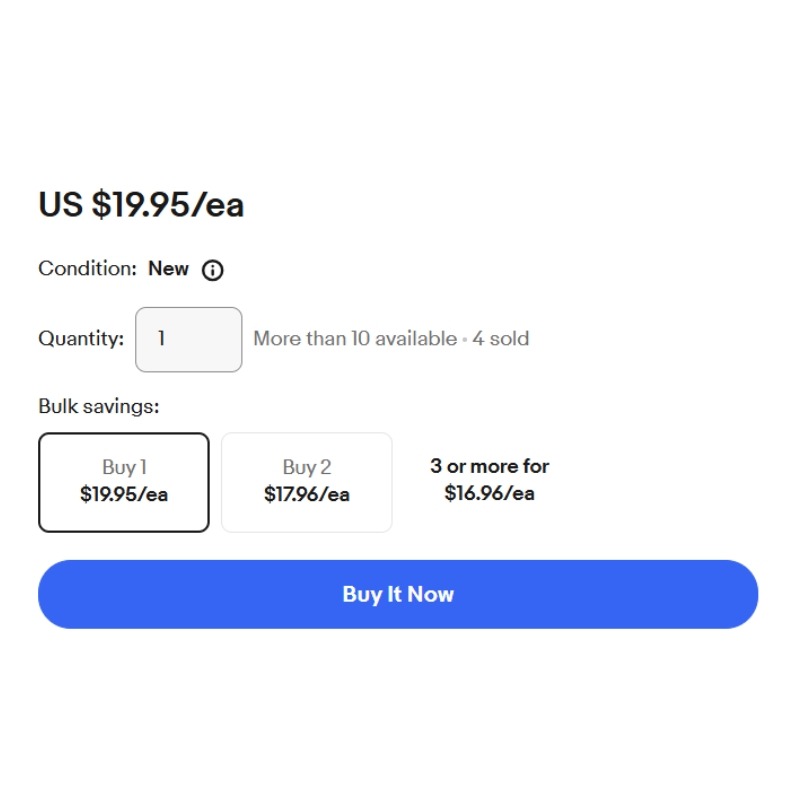
Task: Choose the 3 or more for $16.96/ea offer
Action: (489, 480)
